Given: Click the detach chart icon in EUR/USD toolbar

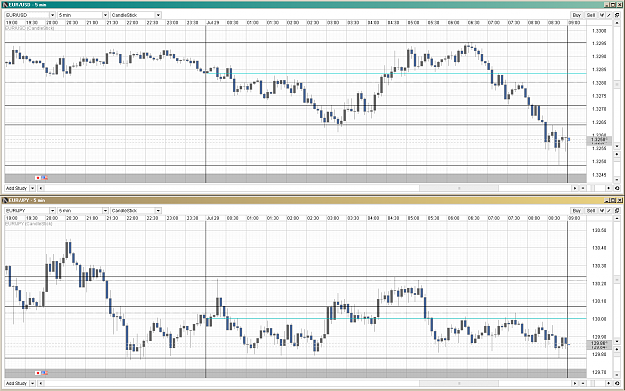Looking at the screenshot, I should (617, 15).
